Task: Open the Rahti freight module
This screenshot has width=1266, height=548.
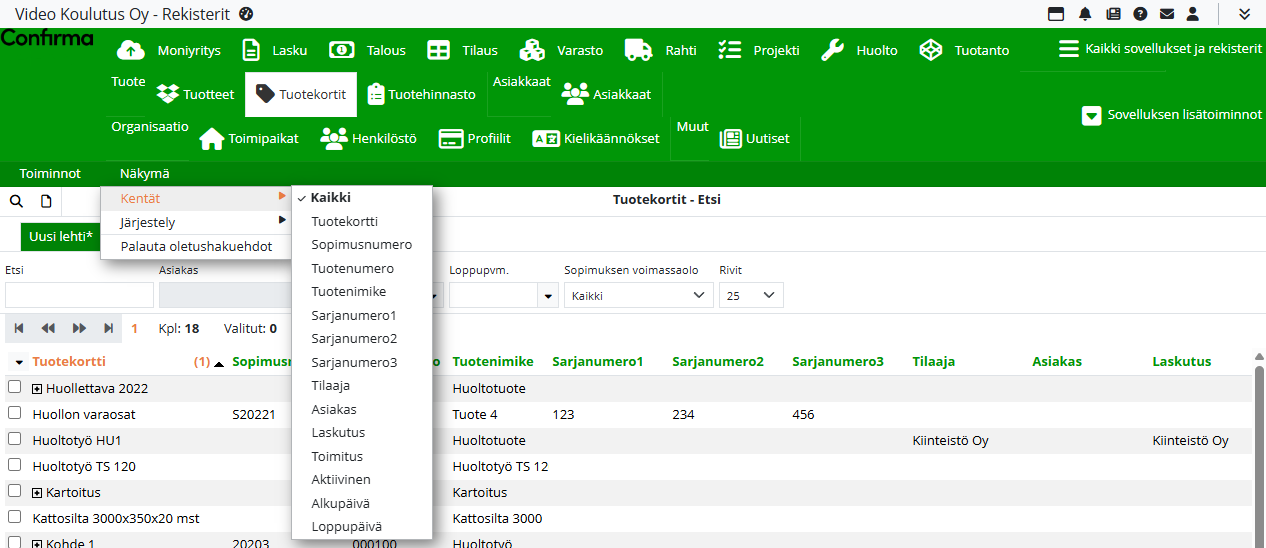Action: (x=660, y=50)
